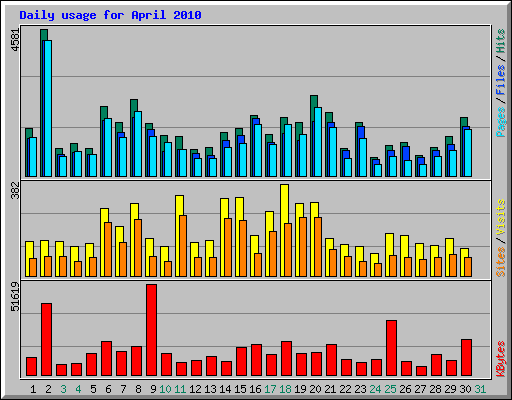Click day label 13 on x-axis
The height and width of the screenshot is (400, 512).
coord(210,389)
